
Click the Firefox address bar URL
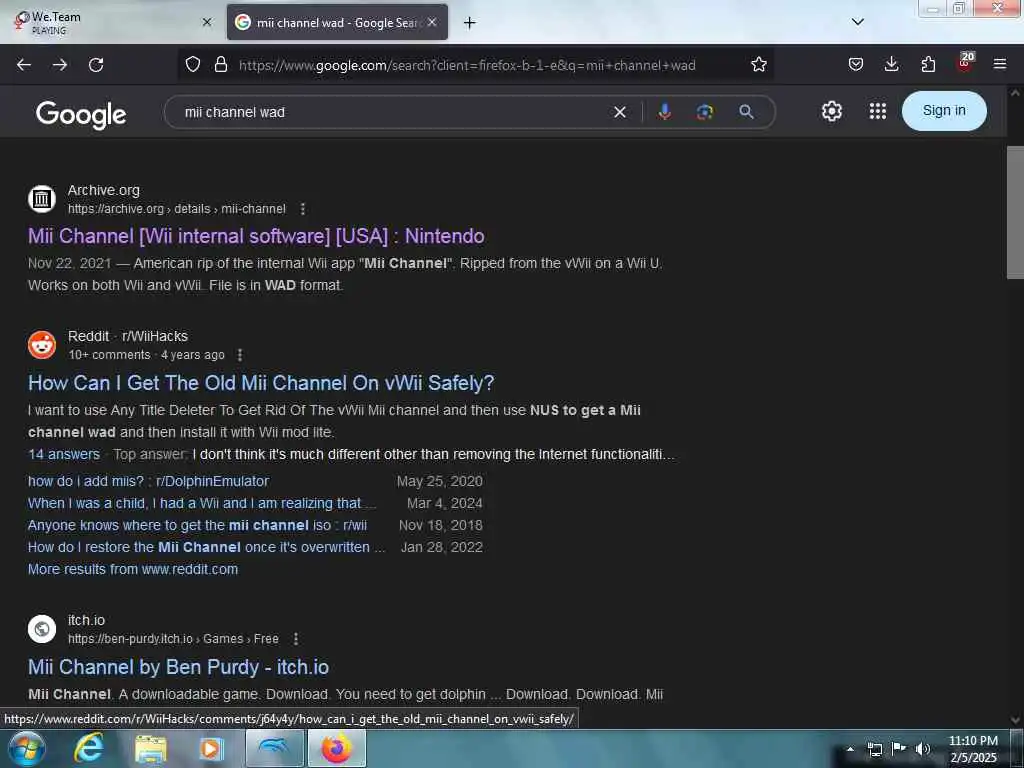(467, 65)
